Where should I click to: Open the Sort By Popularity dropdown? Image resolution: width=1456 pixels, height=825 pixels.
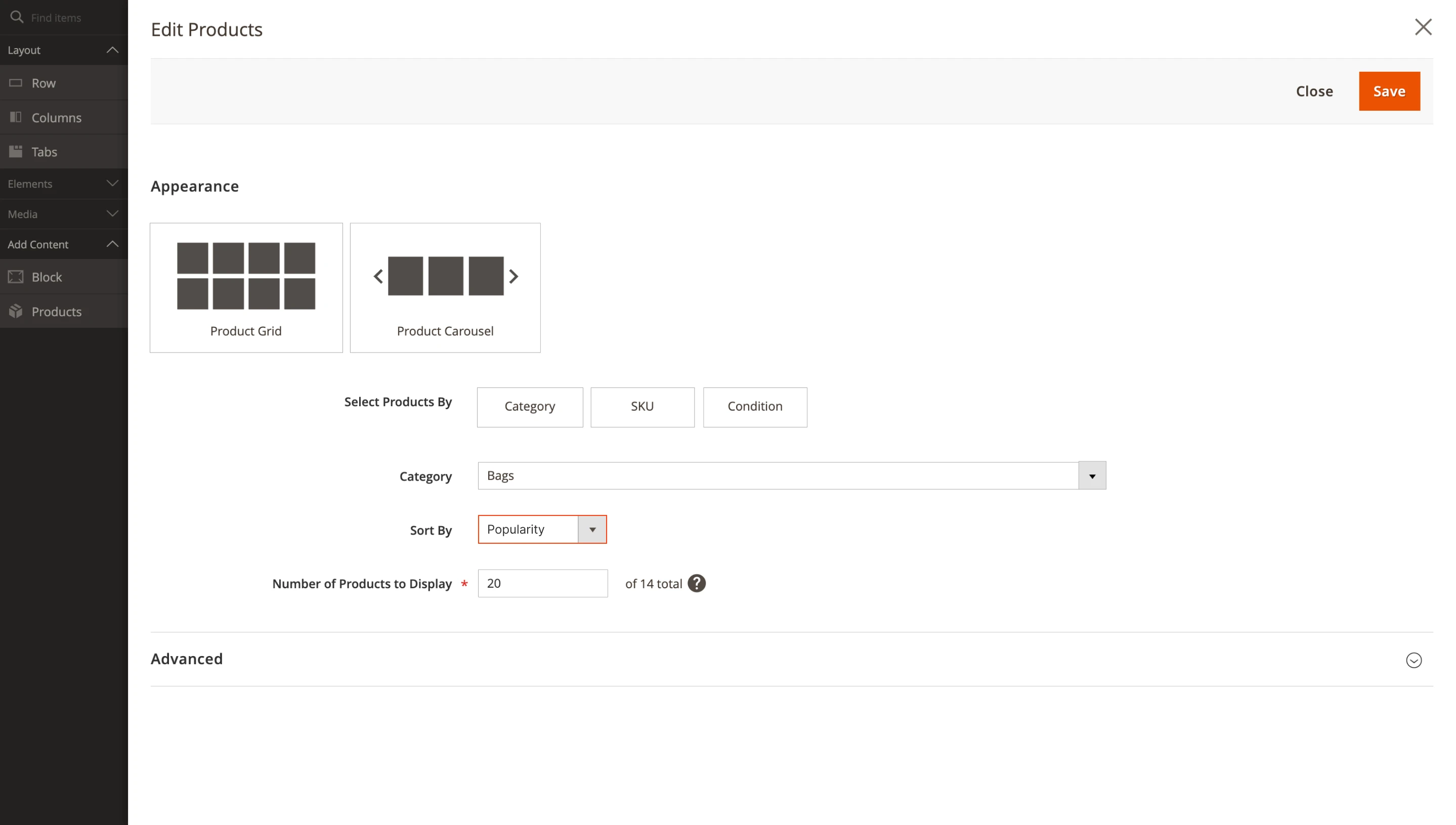point(592,529)
